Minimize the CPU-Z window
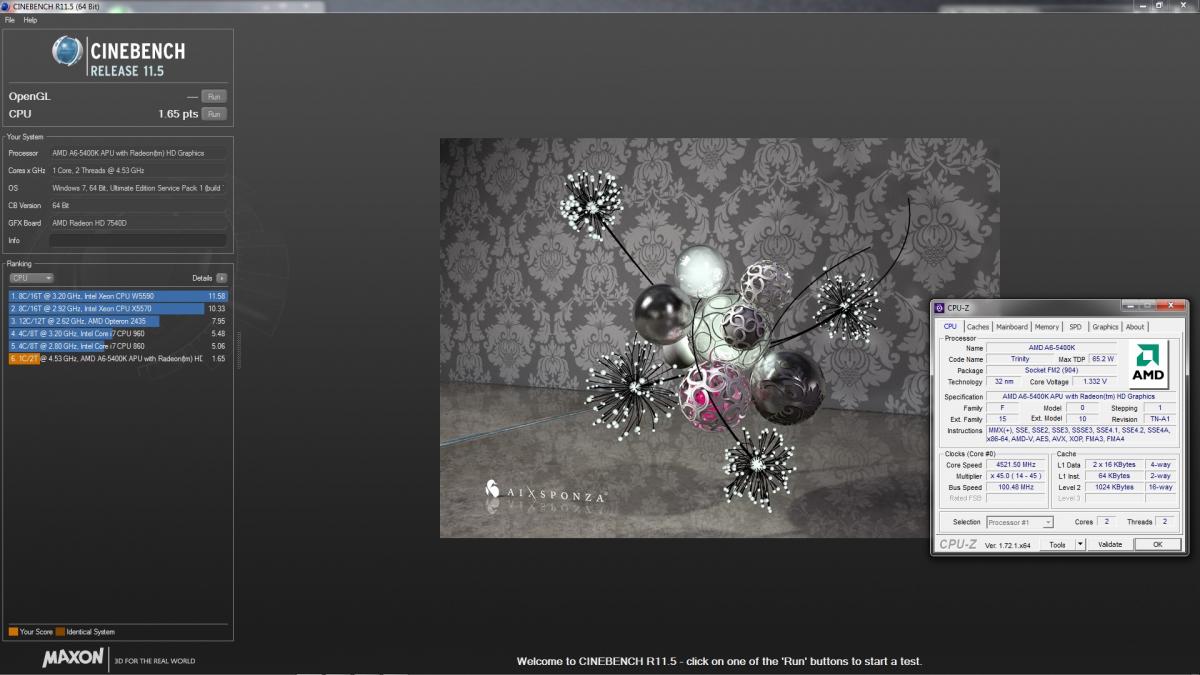1200x675 pixels. click(x=1129, y=307)
